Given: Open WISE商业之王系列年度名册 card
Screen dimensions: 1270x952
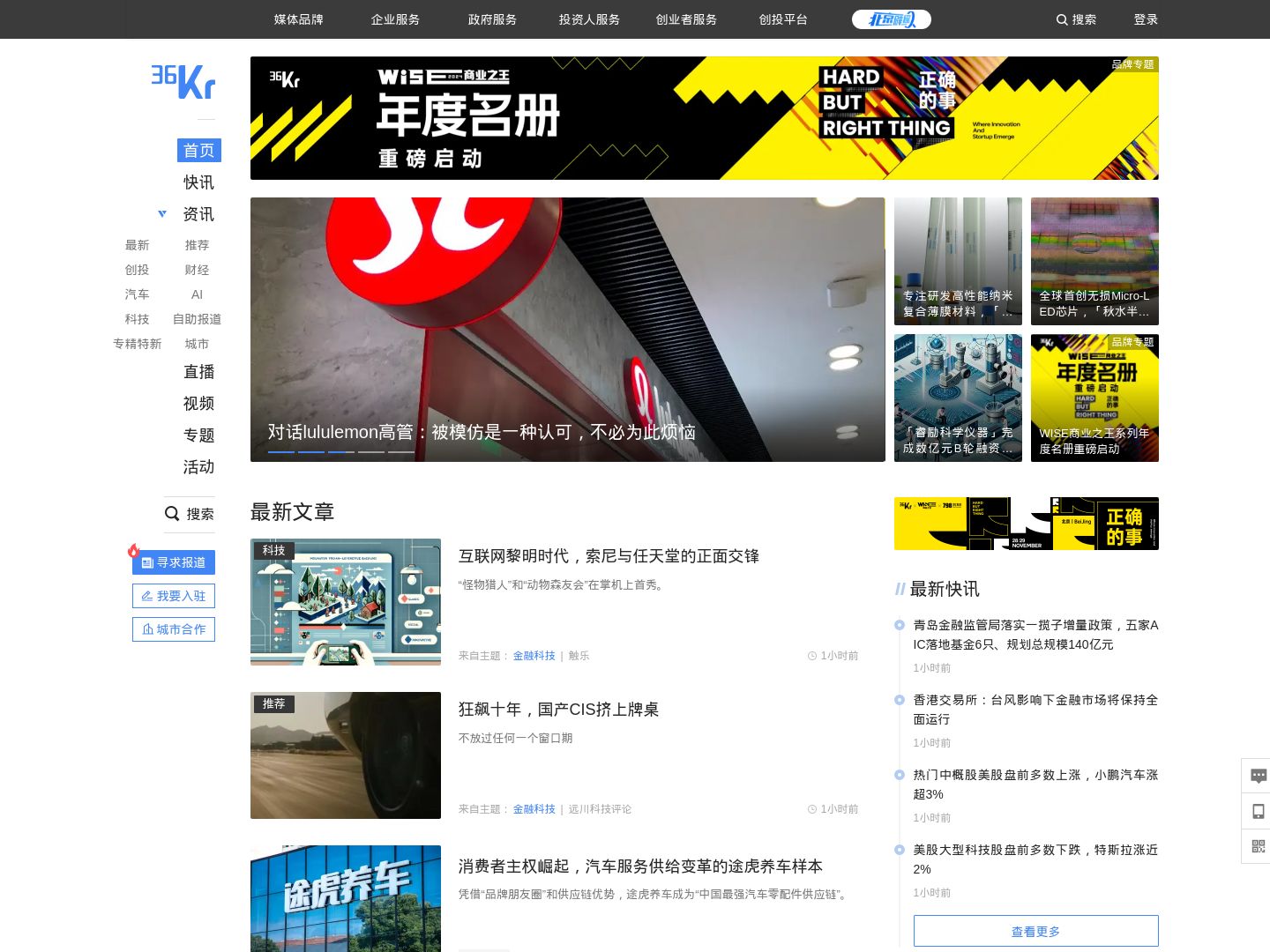Looking at the screenshot, I should (x=1094, y=398).
